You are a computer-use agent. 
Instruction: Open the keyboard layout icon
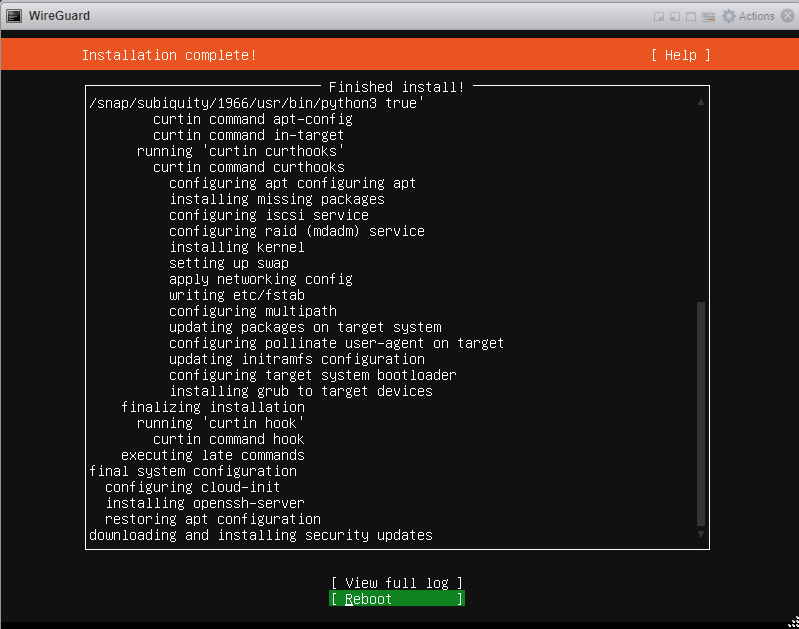pos(708,16)
